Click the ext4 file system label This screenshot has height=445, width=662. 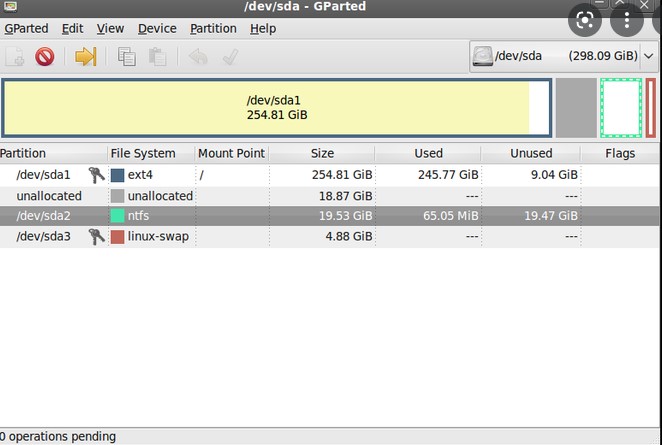[140, 175]
